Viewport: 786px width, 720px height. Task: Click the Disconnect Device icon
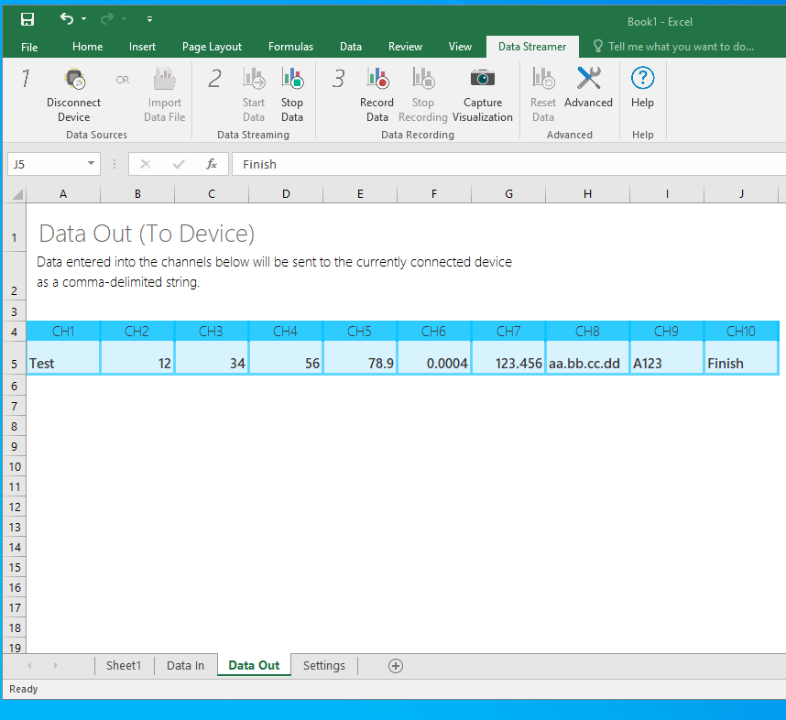pos(74,80)
